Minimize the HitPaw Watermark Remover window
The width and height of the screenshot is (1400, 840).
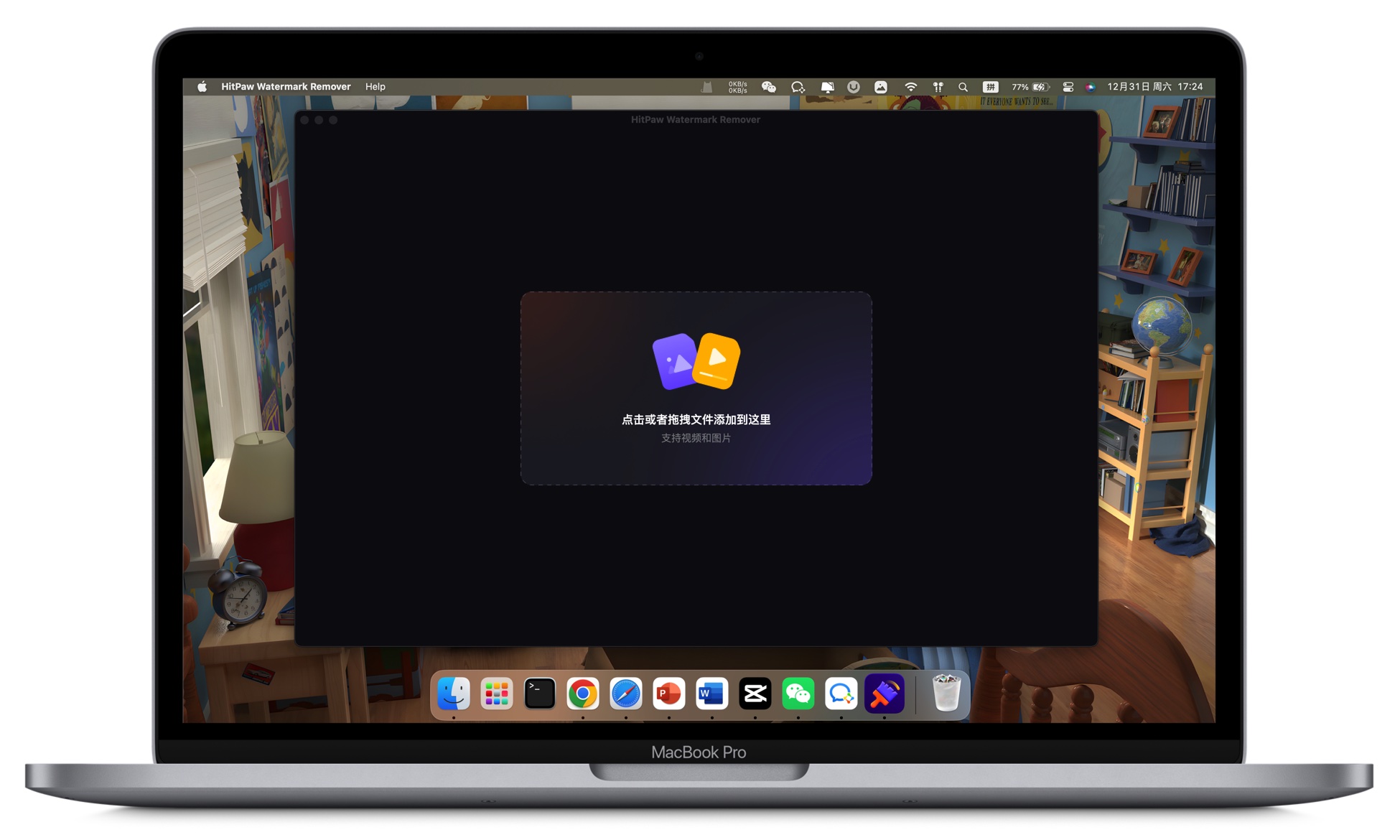319,120
